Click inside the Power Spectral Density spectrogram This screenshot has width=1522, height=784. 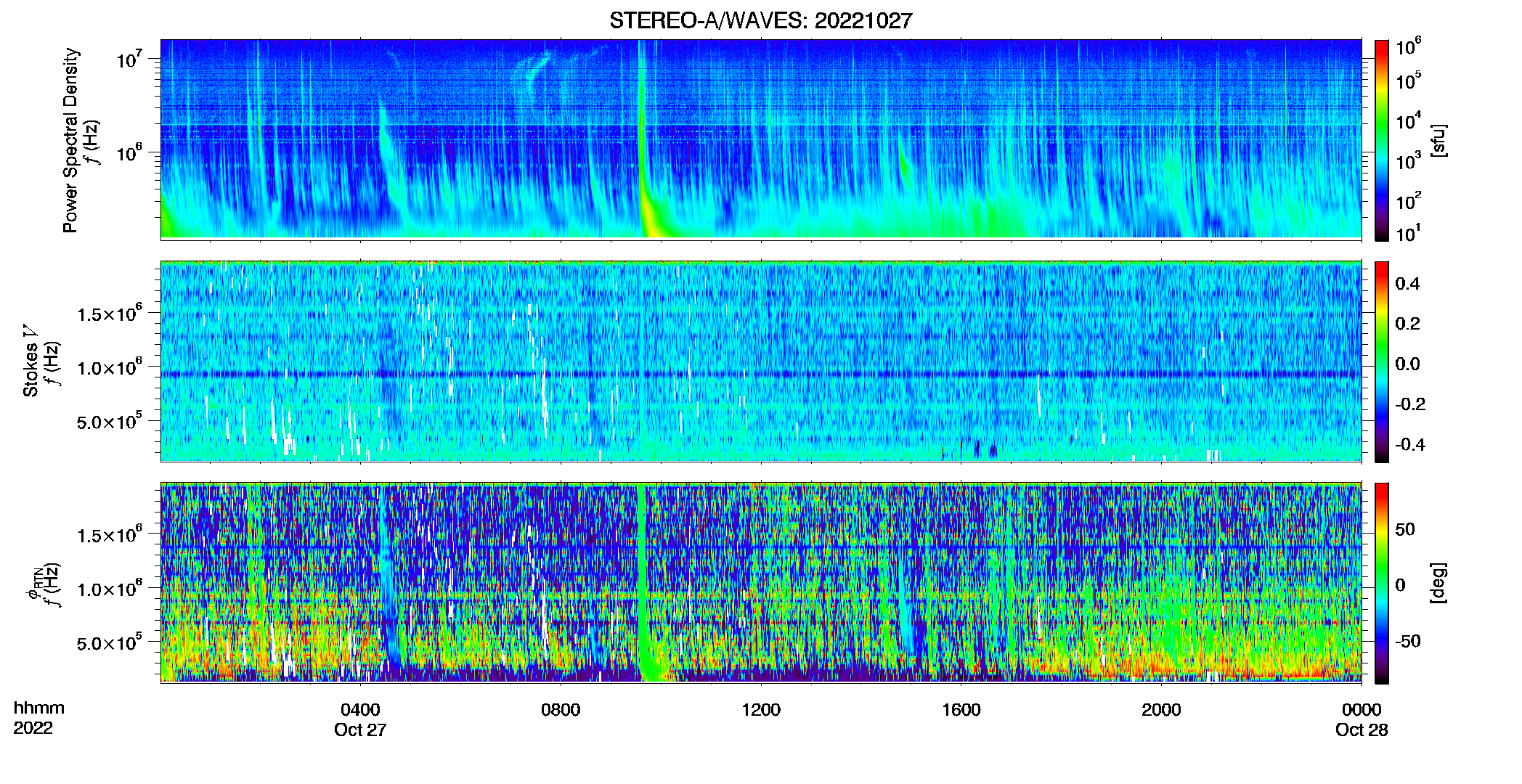pos(761,139)
